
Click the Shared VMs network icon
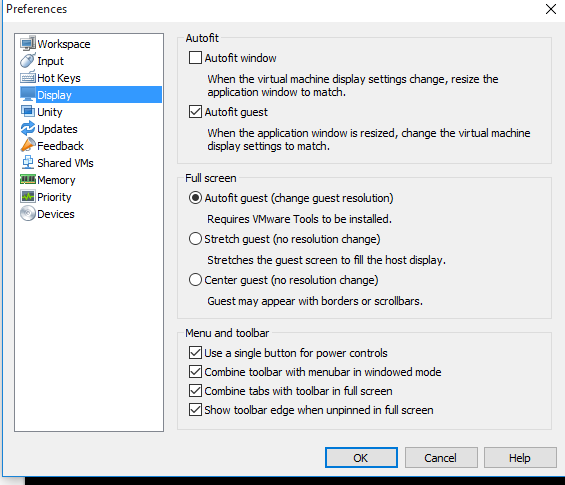point(28,162)
